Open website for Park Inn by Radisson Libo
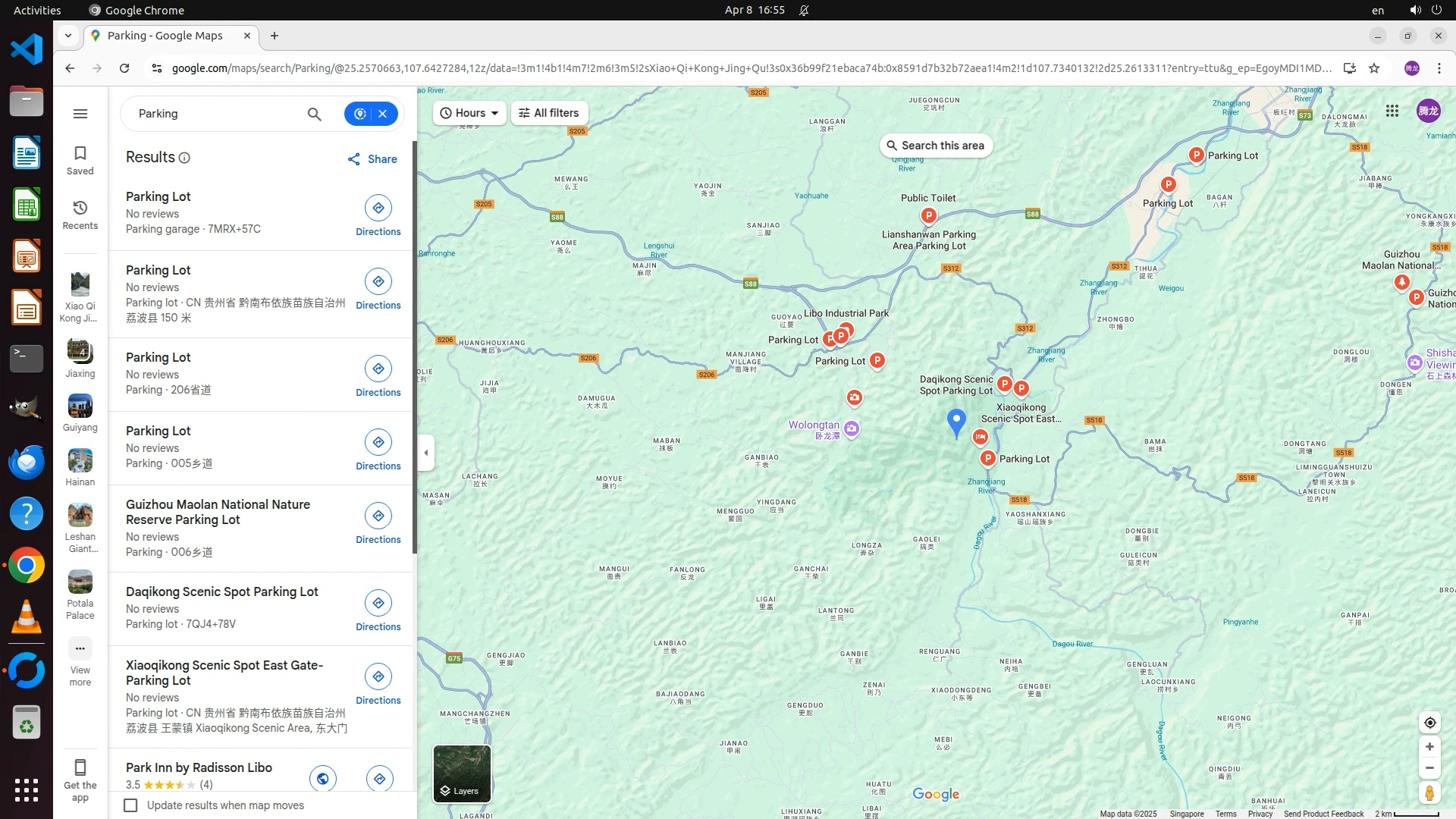 (323, 778)
